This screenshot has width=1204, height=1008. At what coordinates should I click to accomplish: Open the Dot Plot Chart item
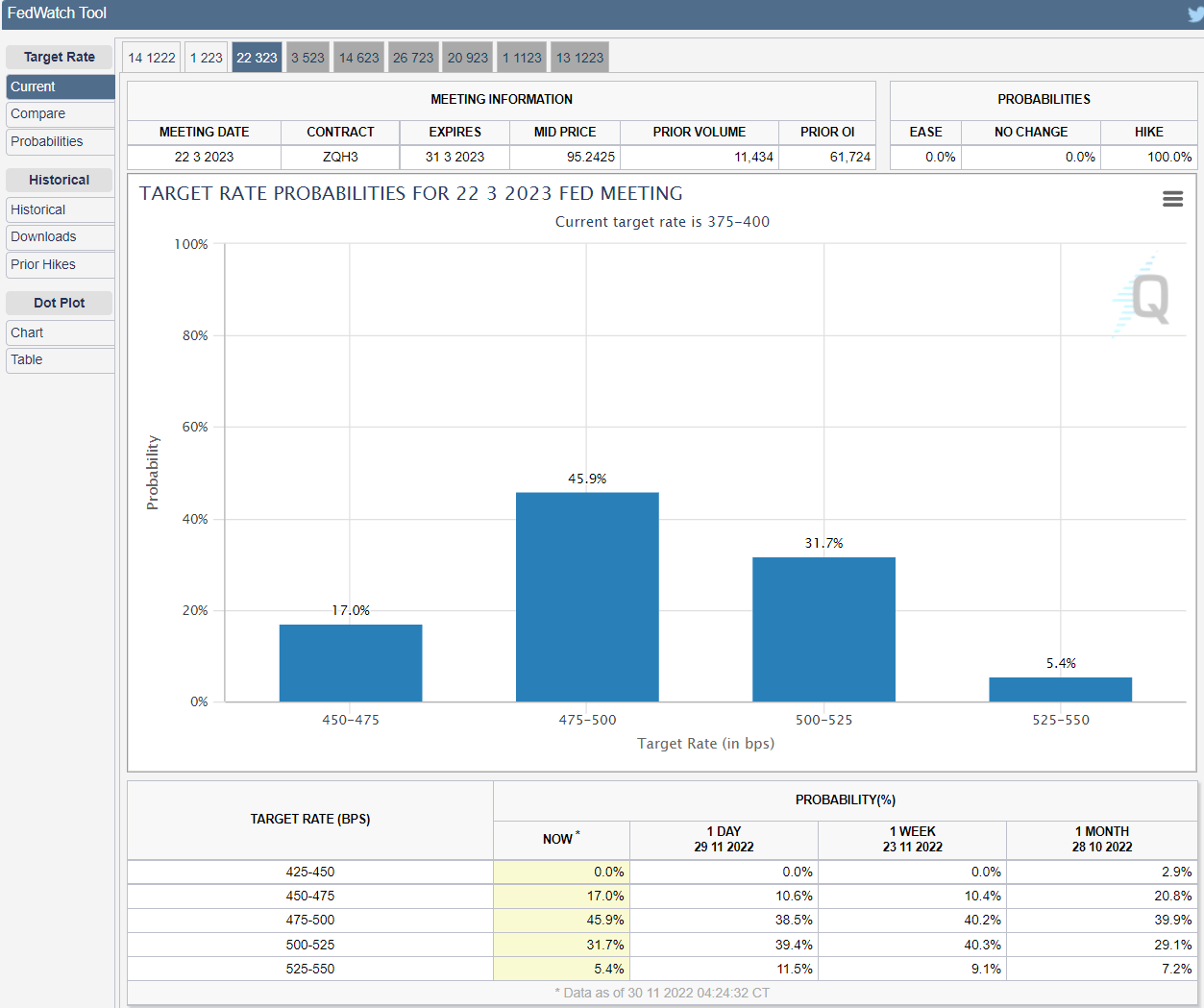click(61, 332)
